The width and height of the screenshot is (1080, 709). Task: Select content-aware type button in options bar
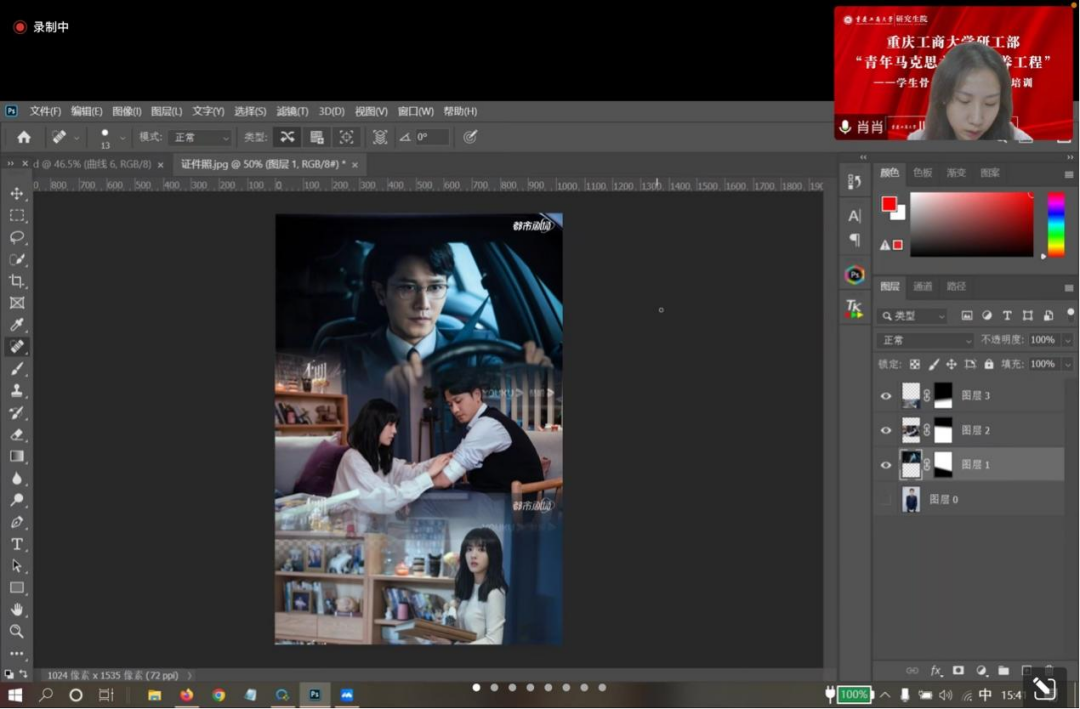click(287, 137)
